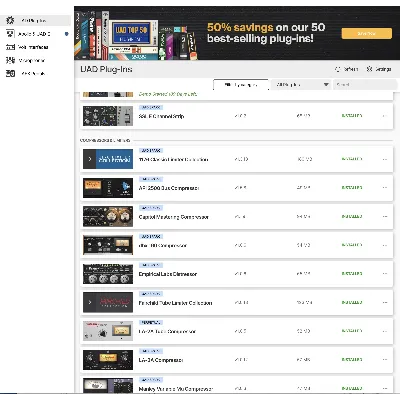Select the dbx 160 Compressor name
The height and width of the screenshot is (400, 400).
point(163,246)
